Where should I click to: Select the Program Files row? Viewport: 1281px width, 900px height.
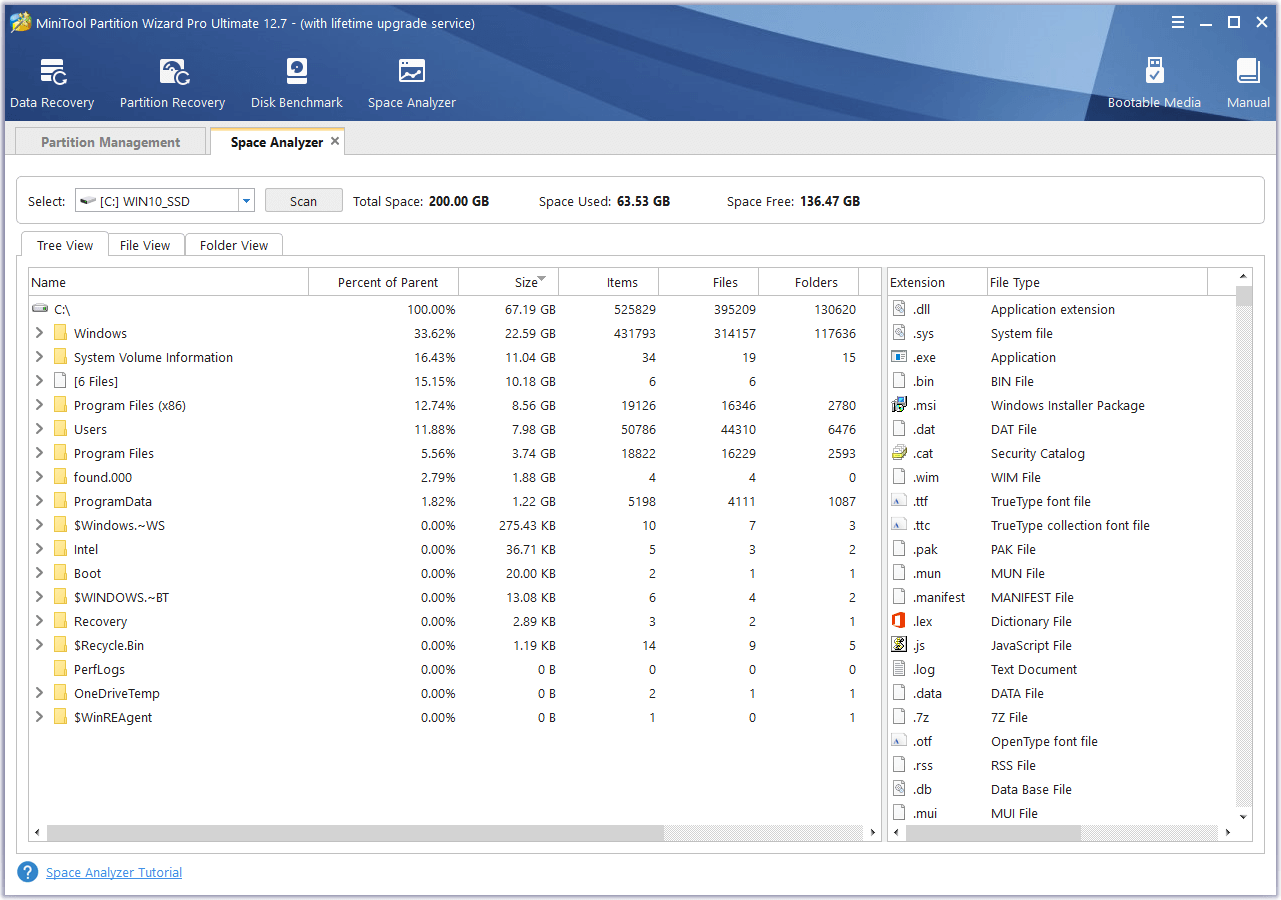click(455, 453)
